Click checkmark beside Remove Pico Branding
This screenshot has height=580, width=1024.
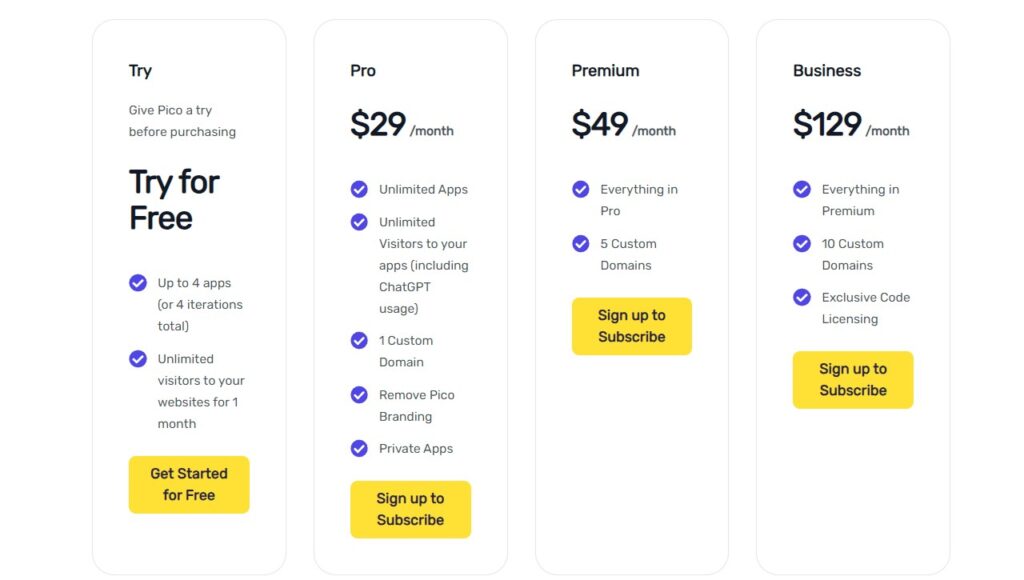click(359, 395)
